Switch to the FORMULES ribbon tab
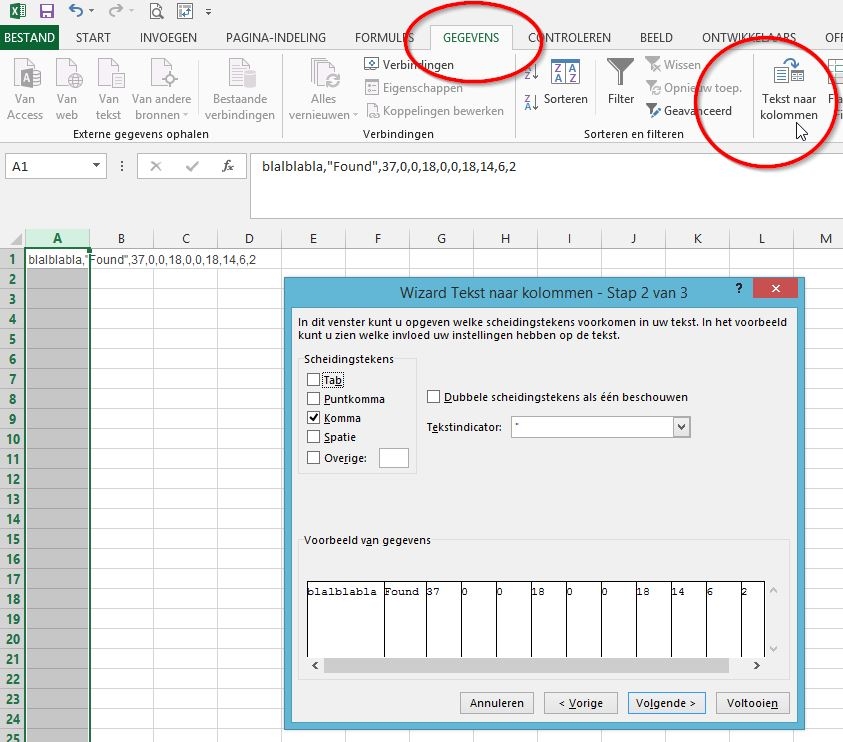 [x=384, y=37]
